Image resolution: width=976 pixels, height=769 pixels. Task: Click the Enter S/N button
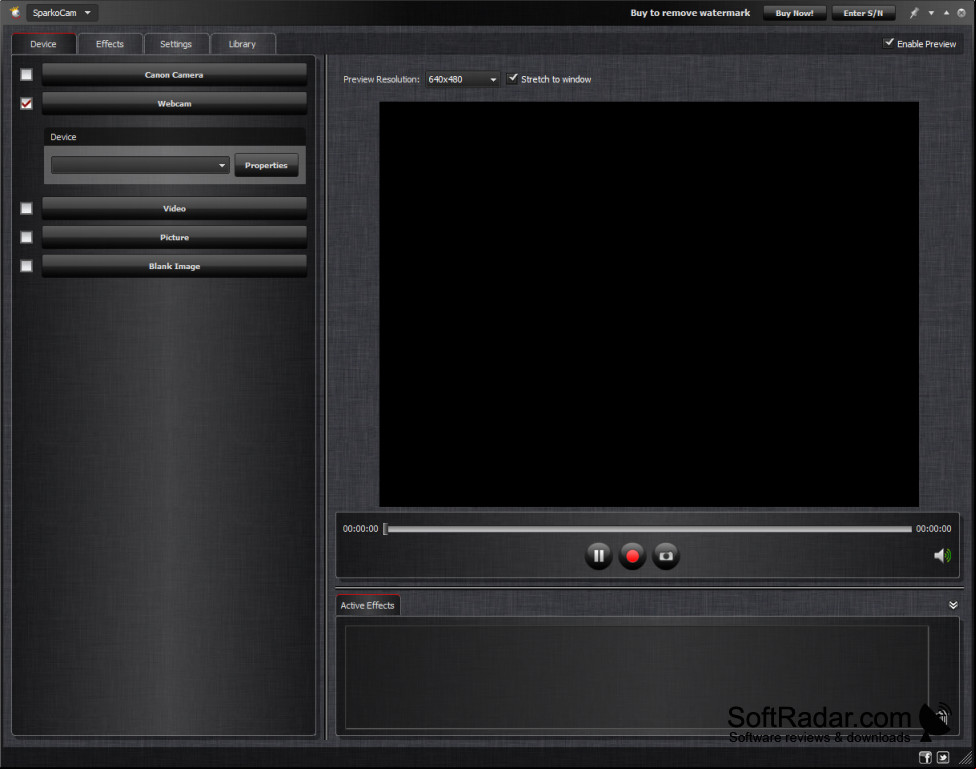coord(863,13)
